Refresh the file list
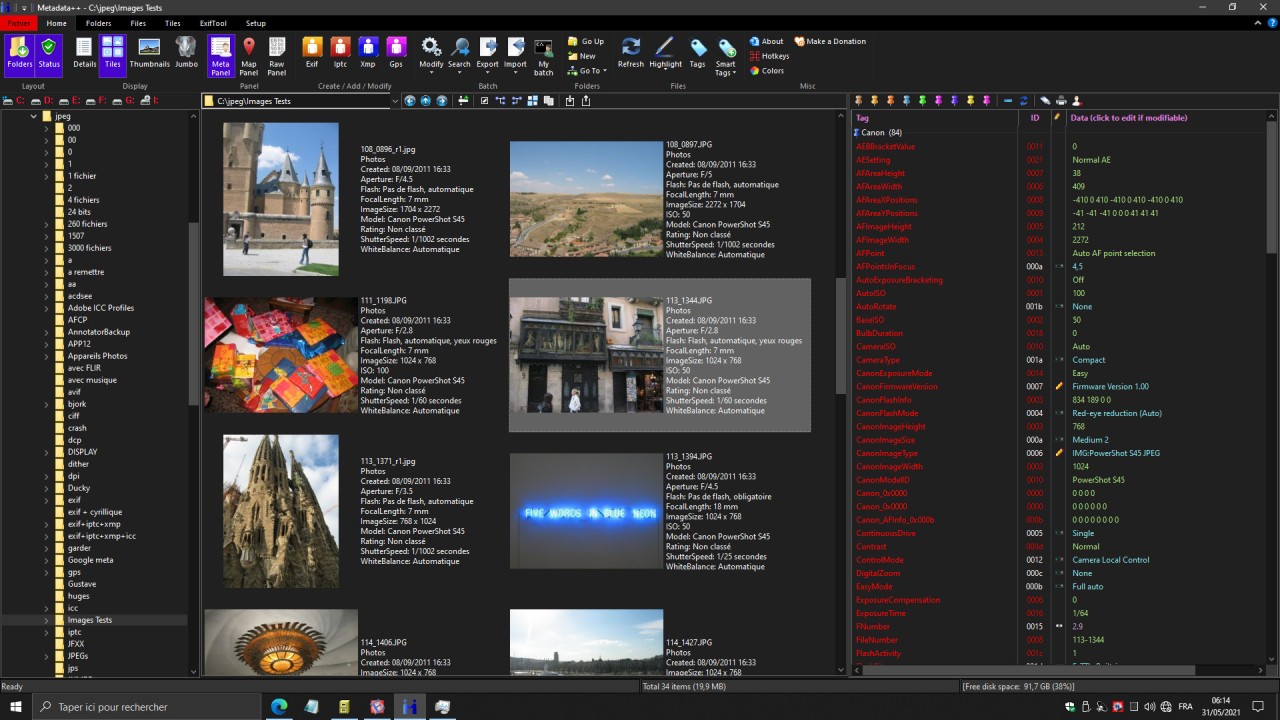This screenshot has width=1280, height=720. pos(631,53)
